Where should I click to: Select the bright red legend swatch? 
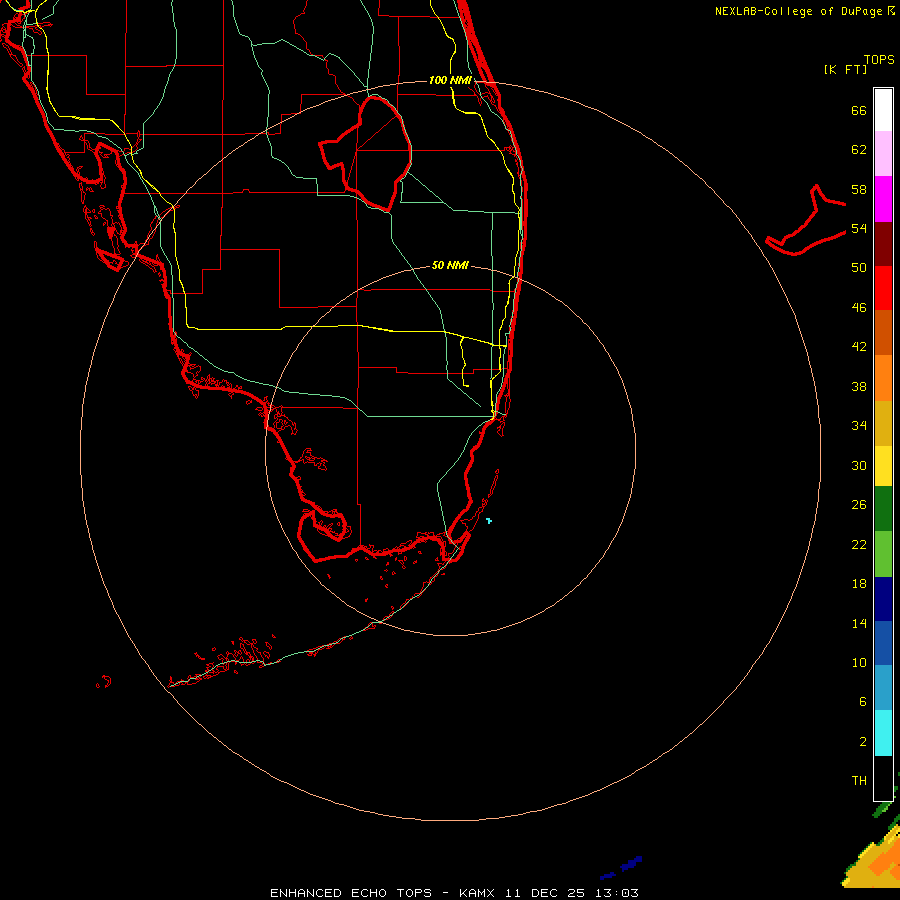tap(883, 288)
